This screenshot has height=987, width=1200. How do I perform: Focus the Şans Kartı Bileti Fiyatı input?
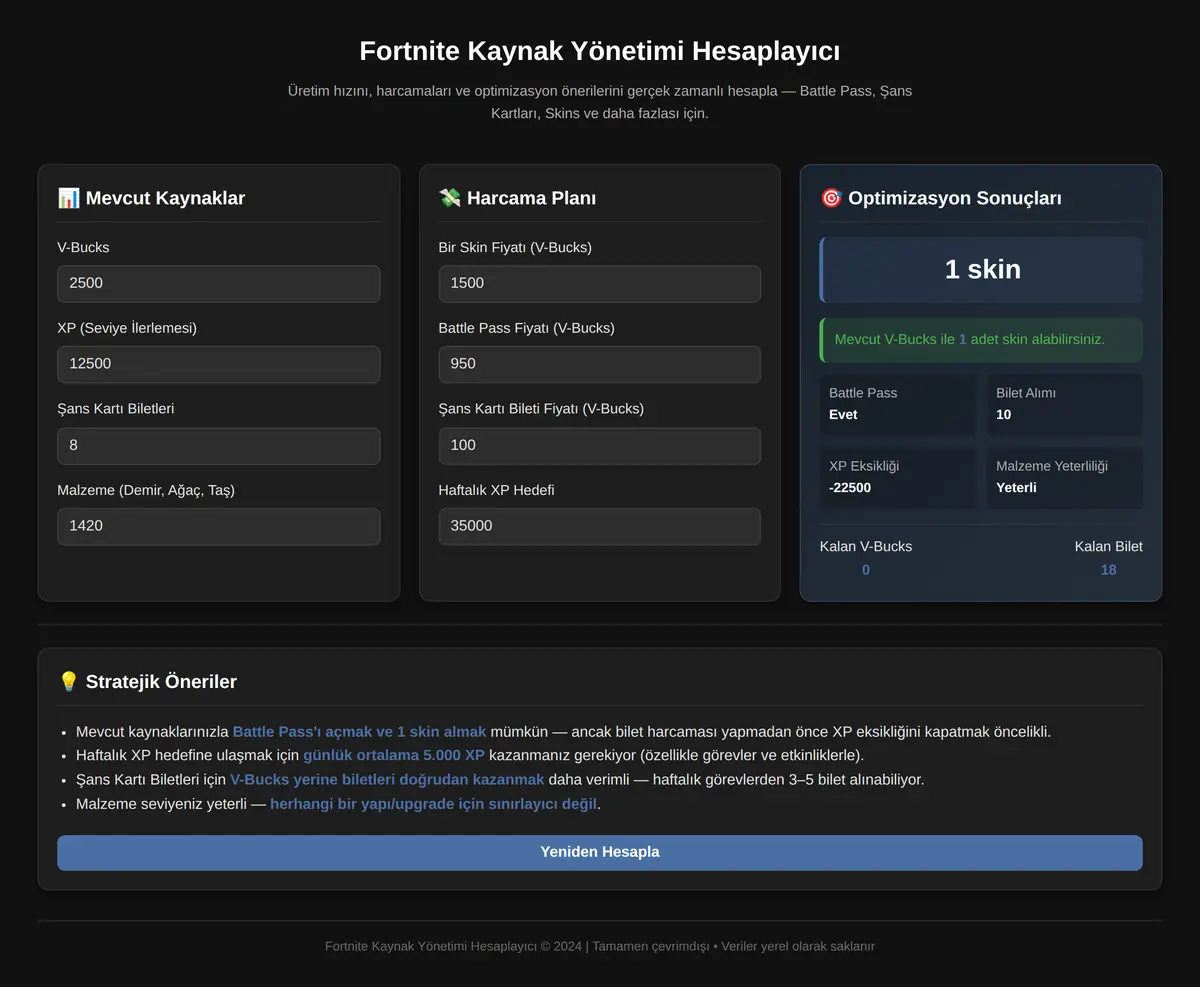(x=599, y=446)
